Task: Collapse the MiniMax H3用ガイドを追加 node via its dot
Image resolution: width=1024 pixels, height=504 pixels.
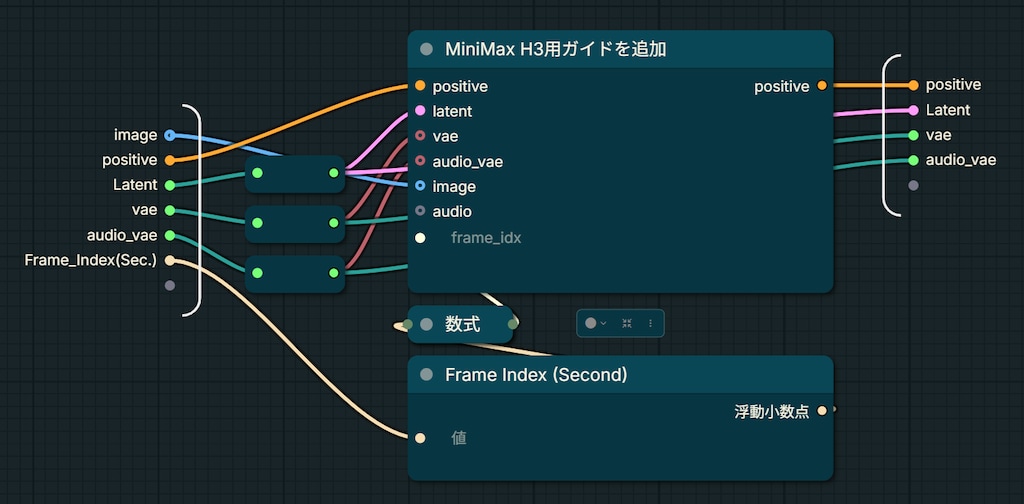Action: [426, 50]
